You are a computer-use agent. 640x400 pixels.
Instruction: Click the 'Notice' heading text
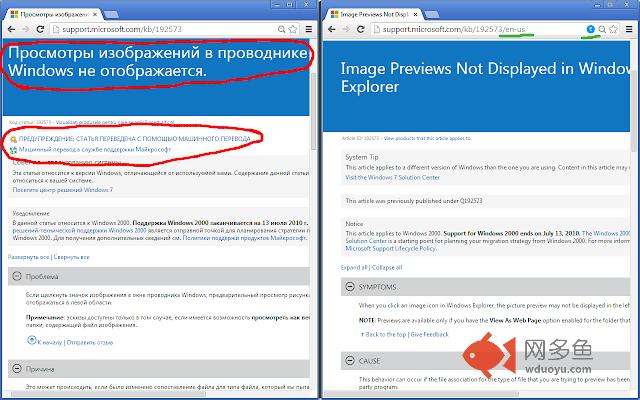354,224
